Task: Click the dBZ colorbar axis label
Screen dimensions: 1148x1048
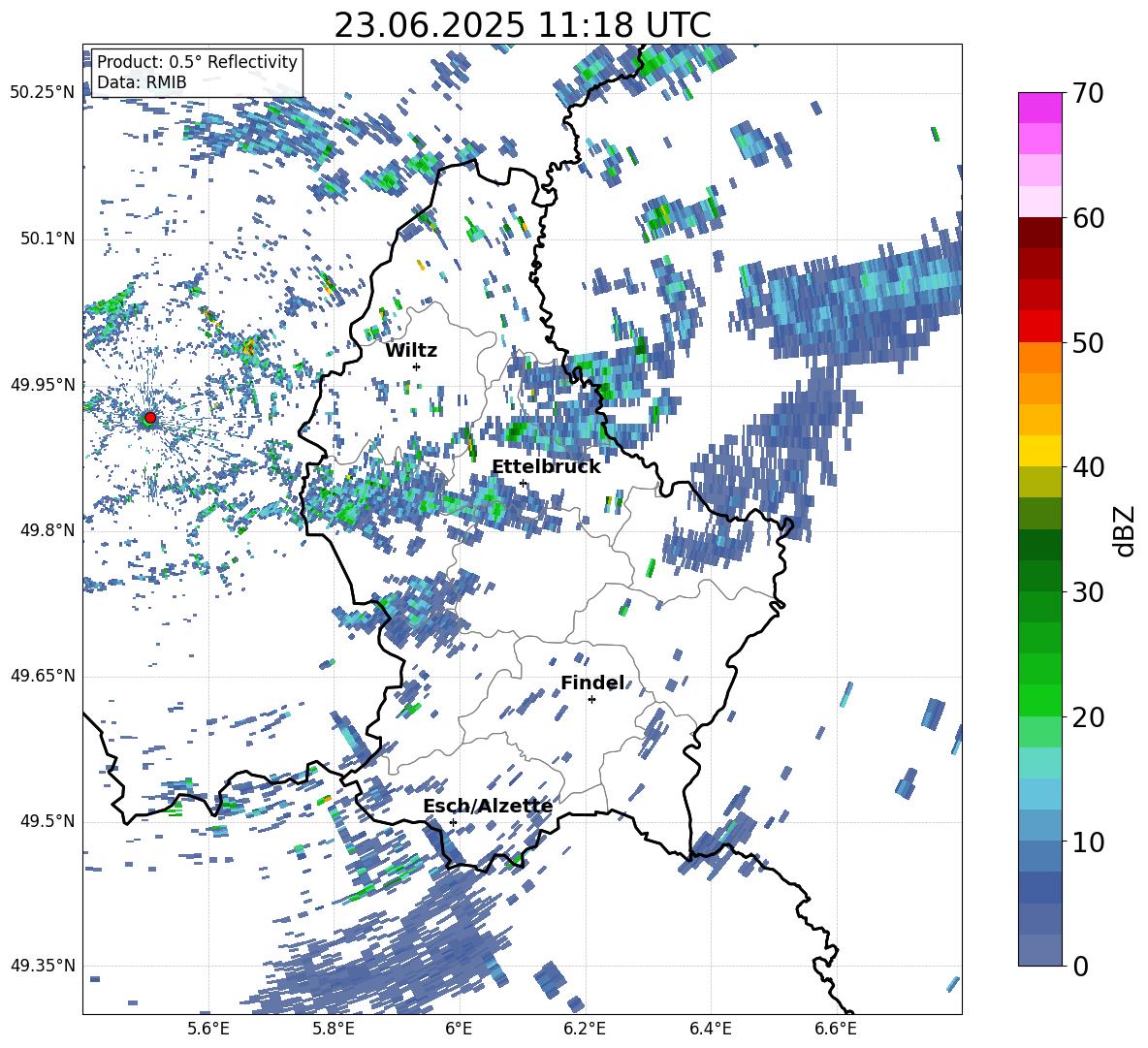Action: (1126, 530)
